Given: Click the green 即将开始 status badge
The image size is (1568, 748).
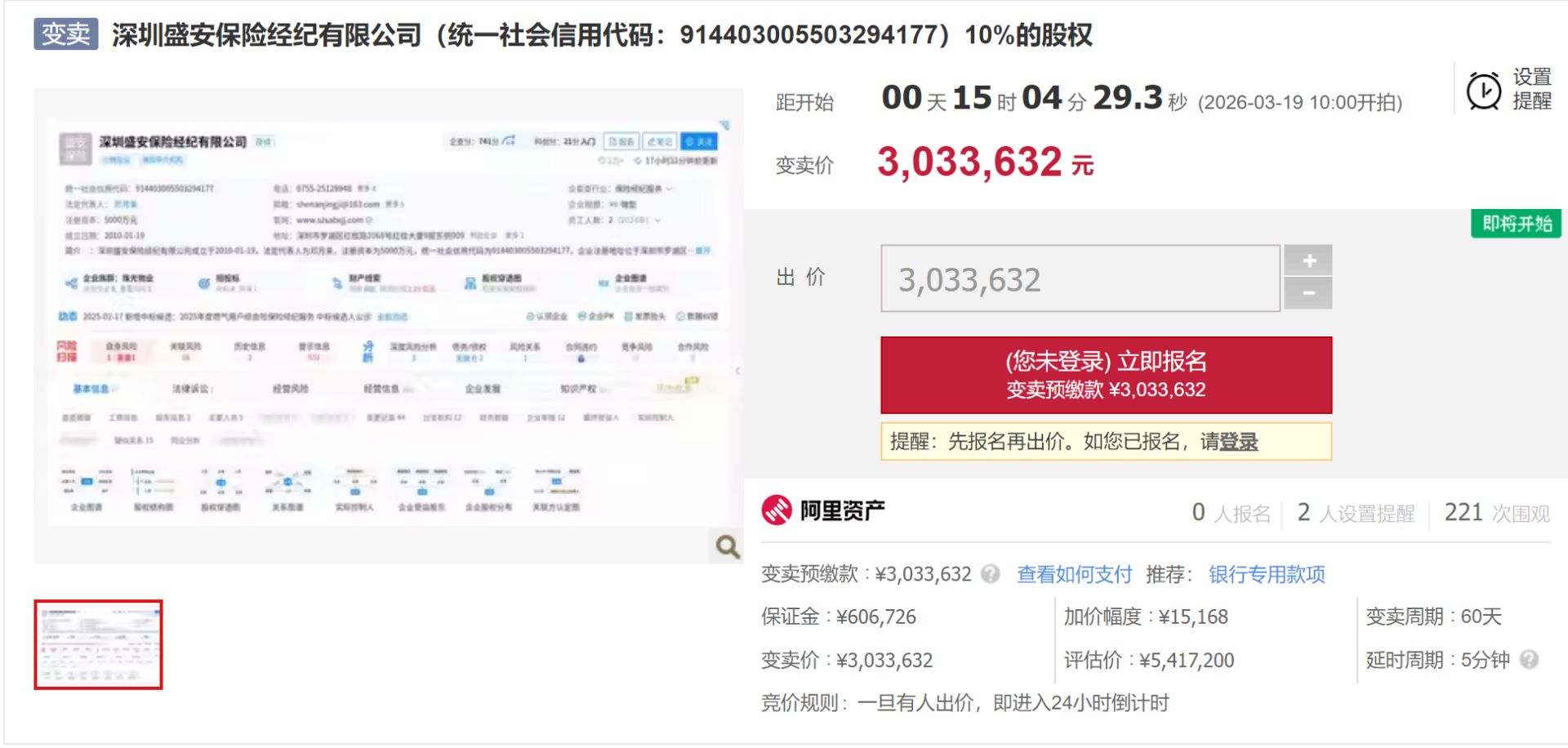Looking at the screenshot, I should pos(1515,223).
